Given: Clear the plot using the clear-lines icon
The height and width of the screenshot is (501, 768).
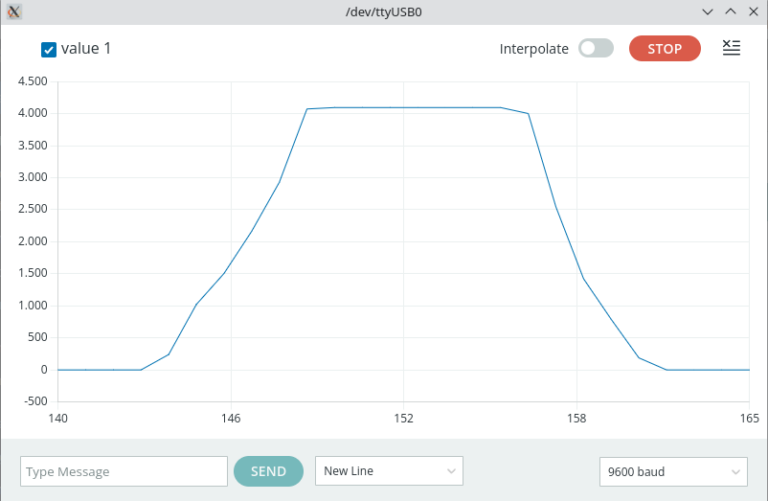Looking at the screenshot, I should pos(732,48).
